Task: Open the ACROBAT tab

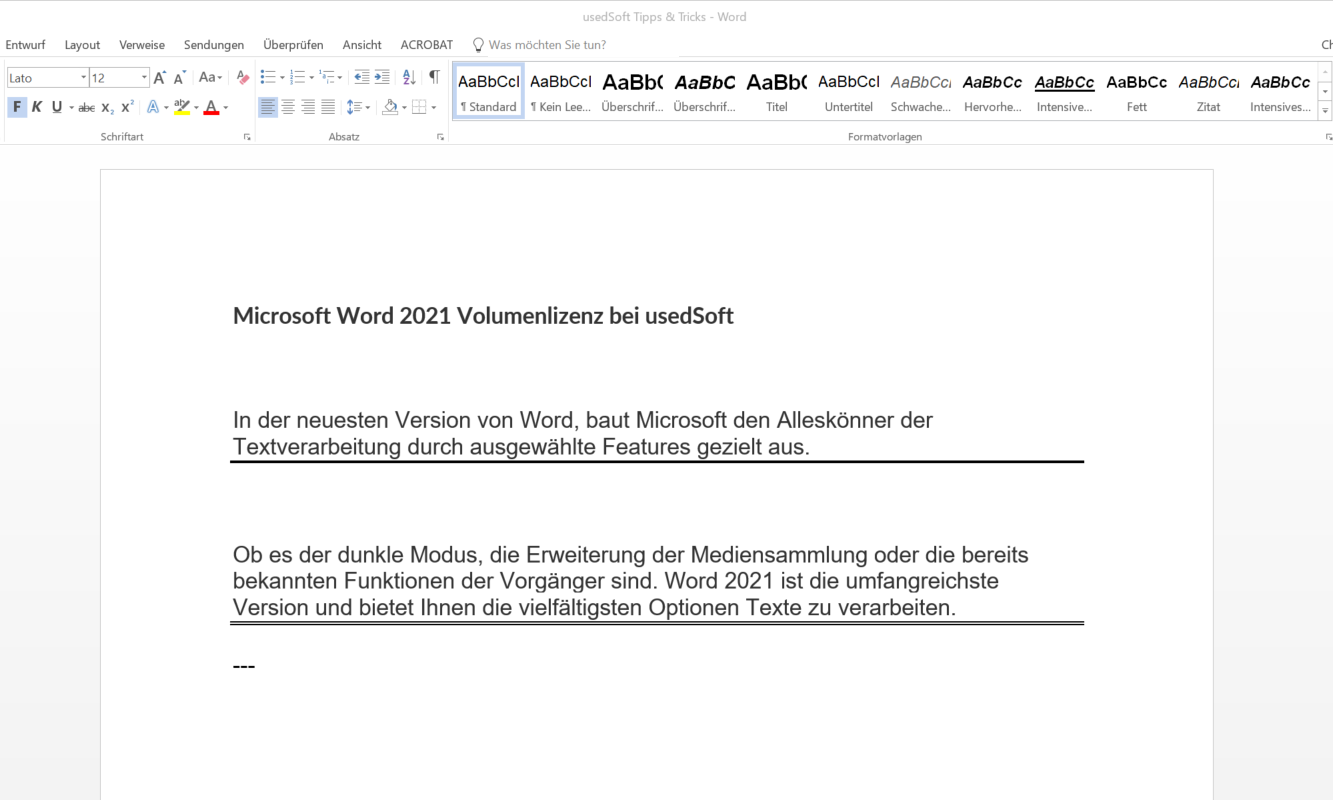Action: [x=427, y=45]
